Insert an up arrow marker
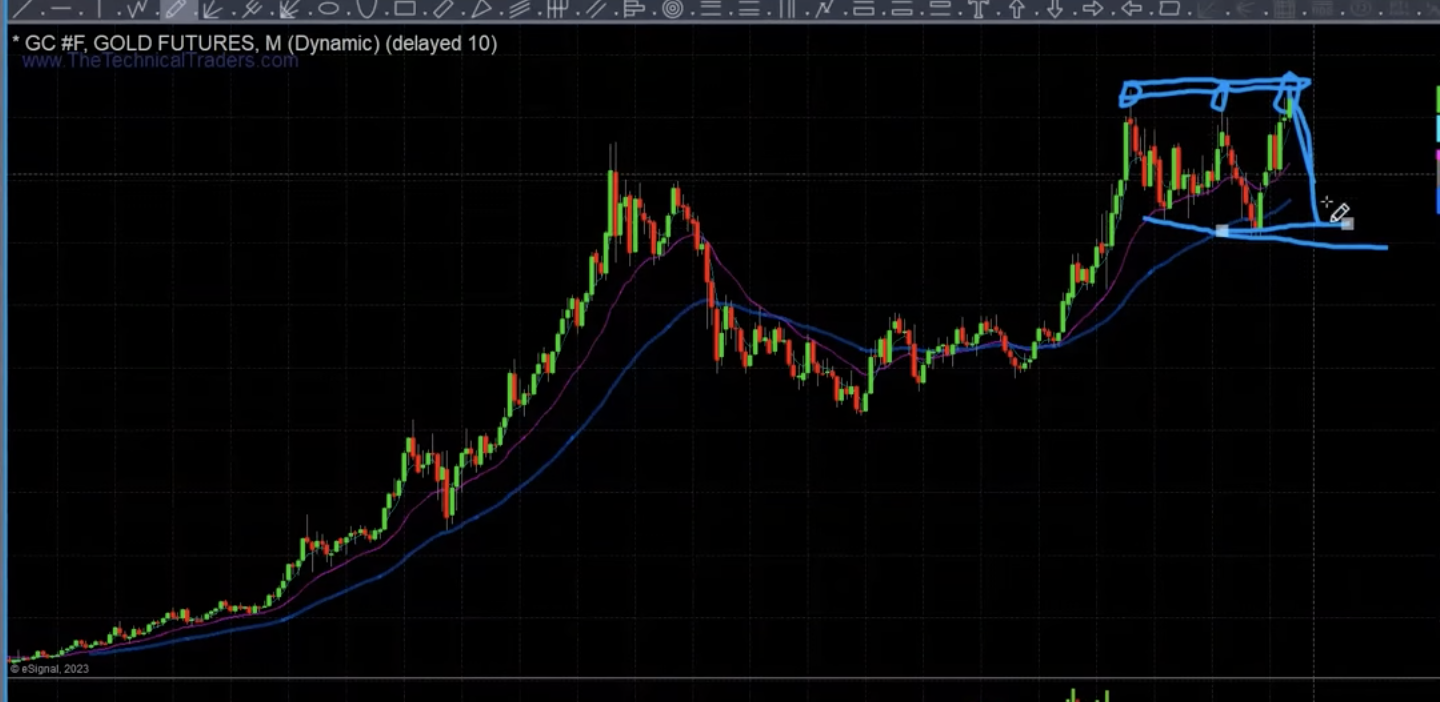 coord(1017,9)
